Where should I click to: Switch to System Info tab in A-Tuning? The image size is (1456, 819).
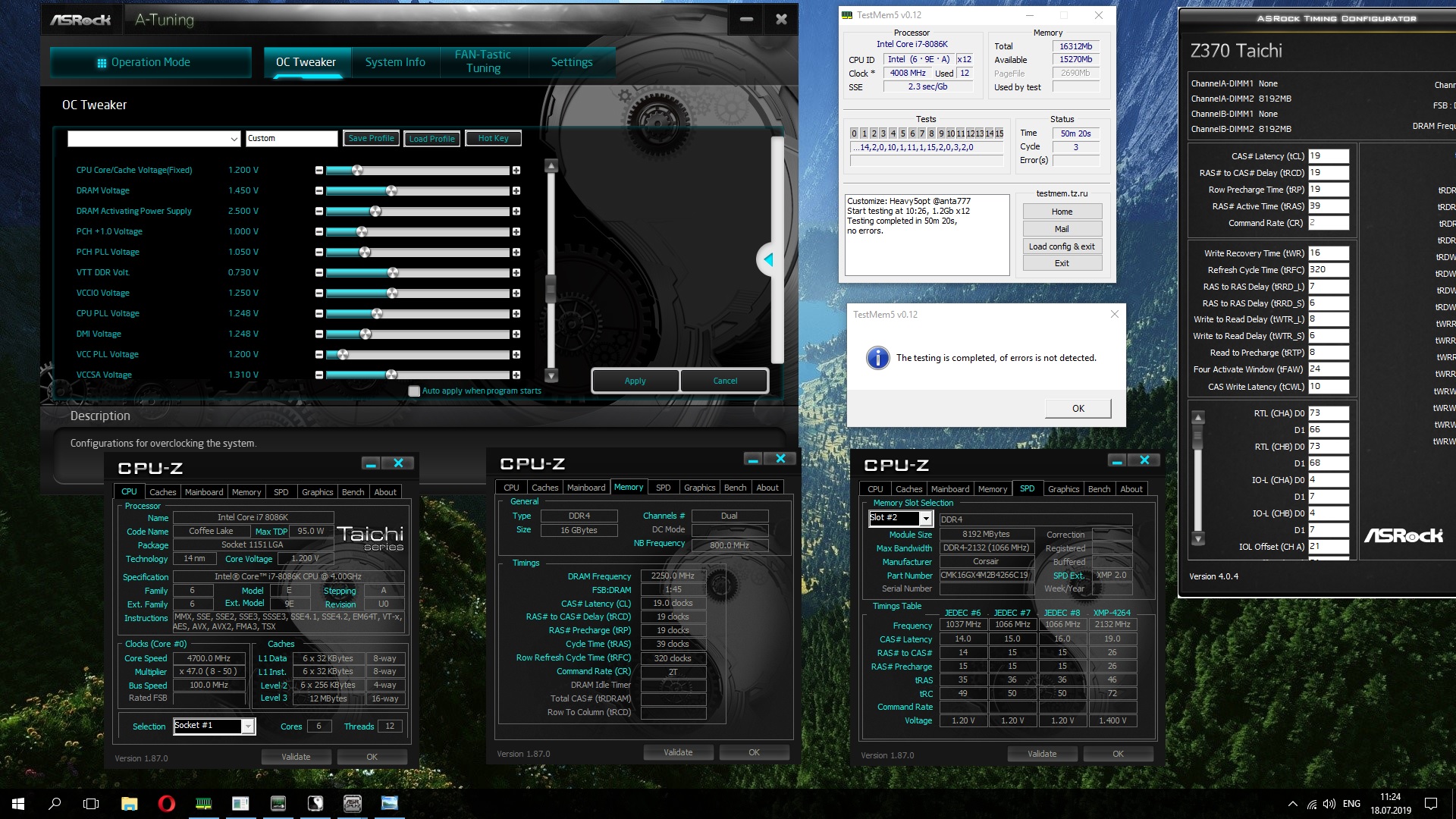click(x=395, y=62)
